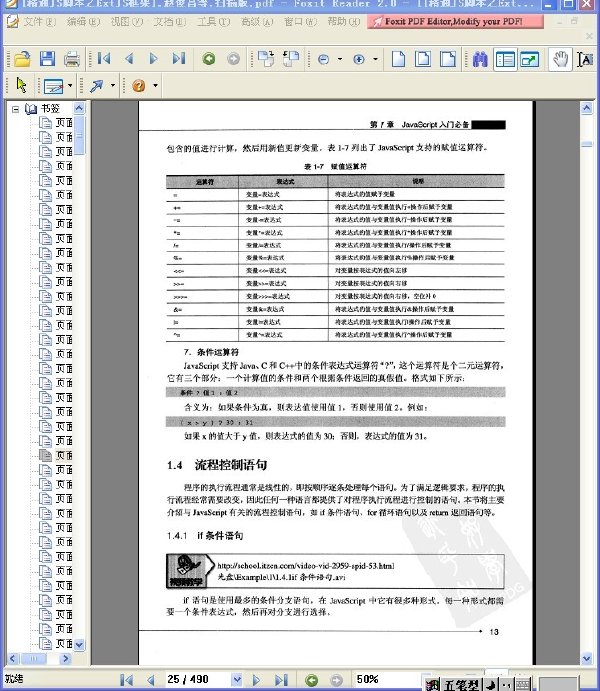The image size is (600, 691).
Task: Click document vertical scrollbar thumb
Action: 587,144
